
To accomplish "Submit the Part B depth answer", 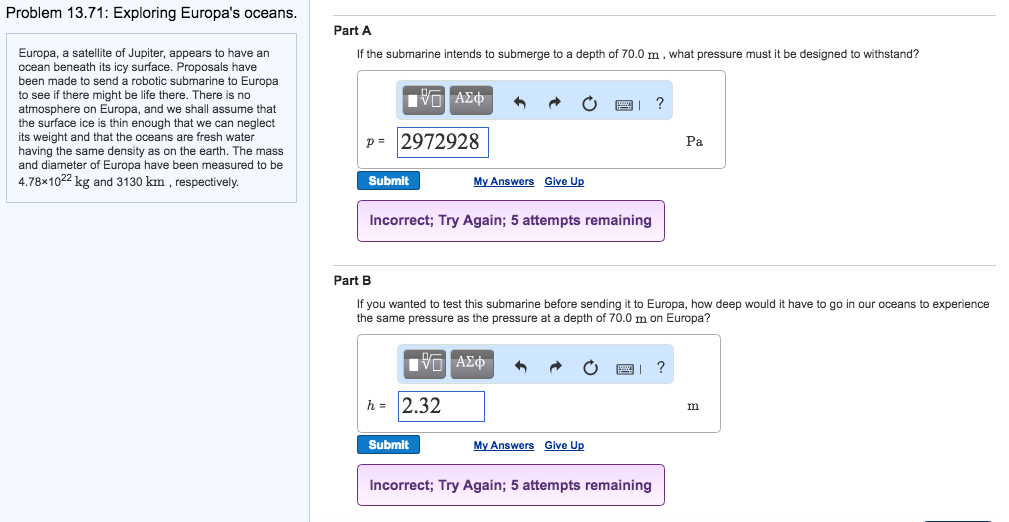I will [x=389, y=445].
